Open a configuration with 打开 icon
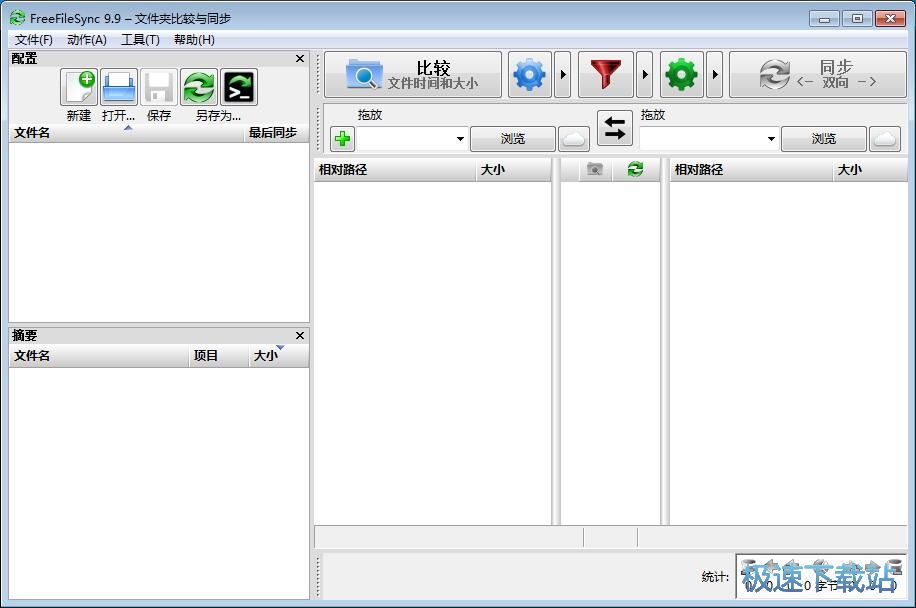The width and height of the screenshot is (916, 608). pyautogui.click(x=119, y=88)
